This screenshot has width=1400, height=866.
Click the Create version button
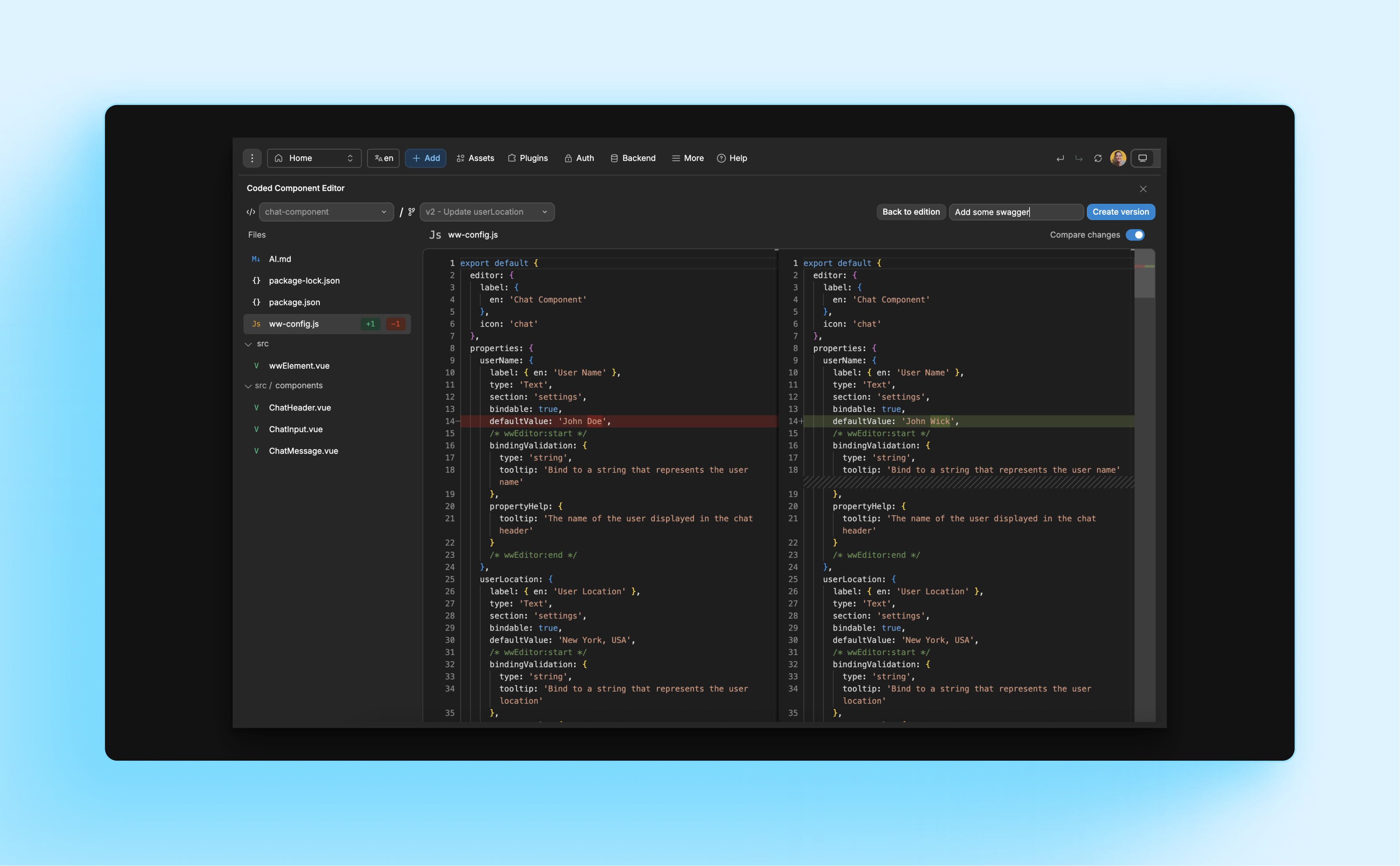tap(1120, 212)
